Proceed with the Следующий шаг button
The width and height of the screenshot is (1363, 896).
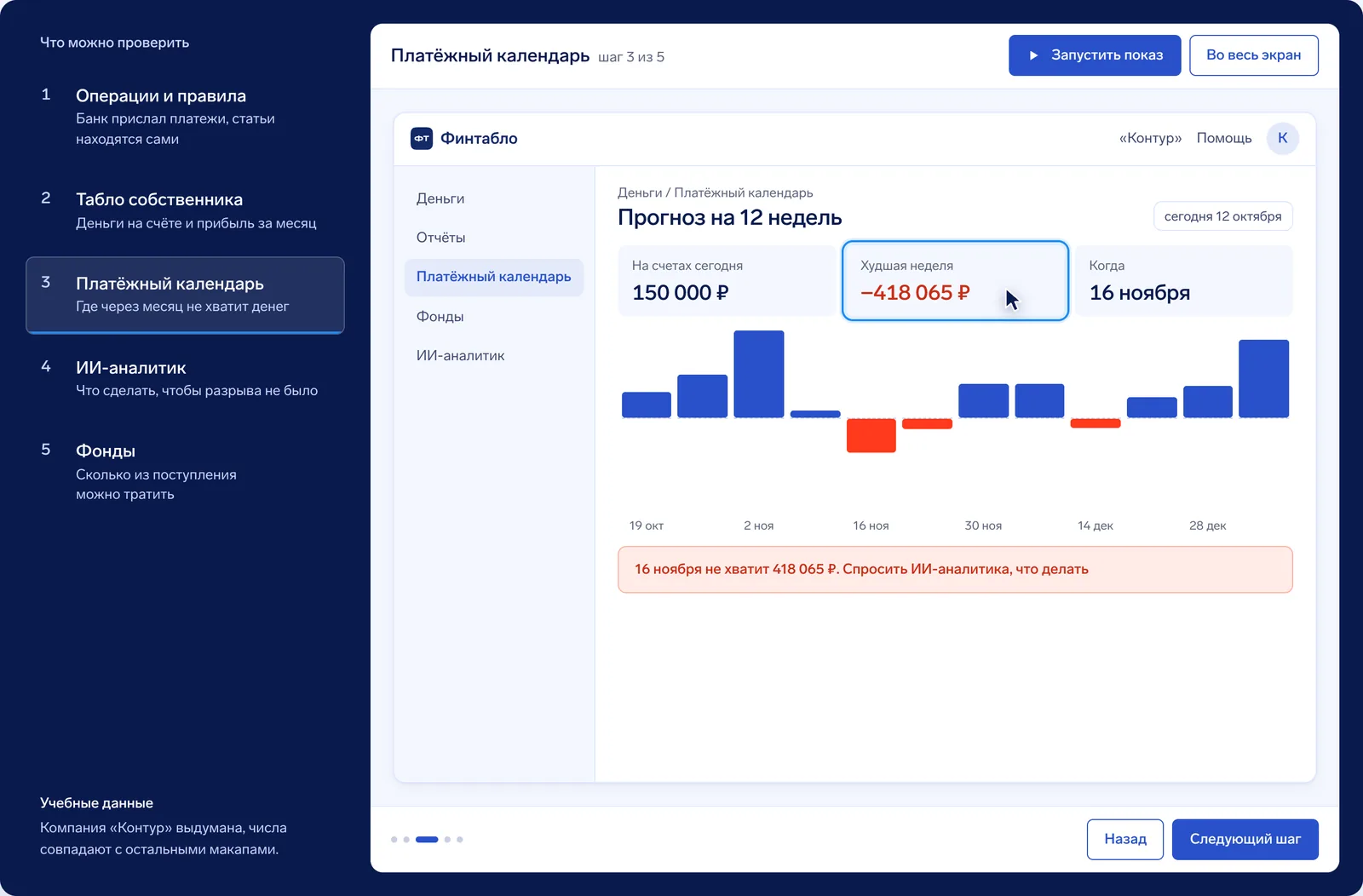pyautogui.click(x=1245, y=839)
